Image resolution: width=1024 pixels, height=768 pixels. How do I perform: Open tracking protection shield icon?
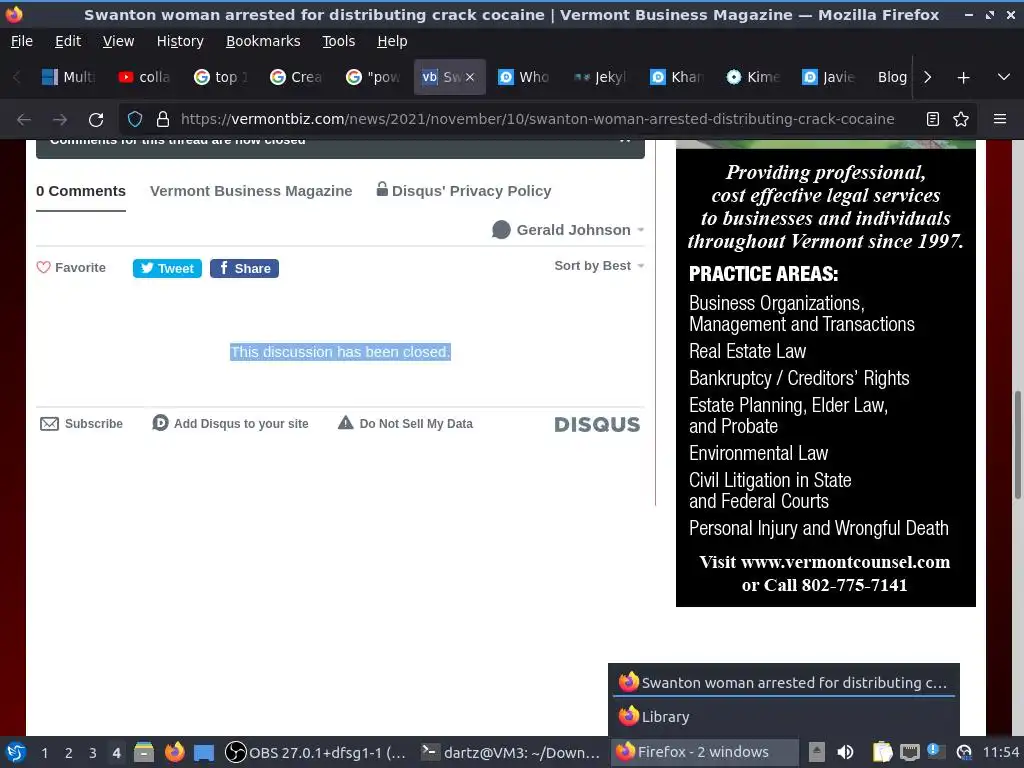(135, 120)
